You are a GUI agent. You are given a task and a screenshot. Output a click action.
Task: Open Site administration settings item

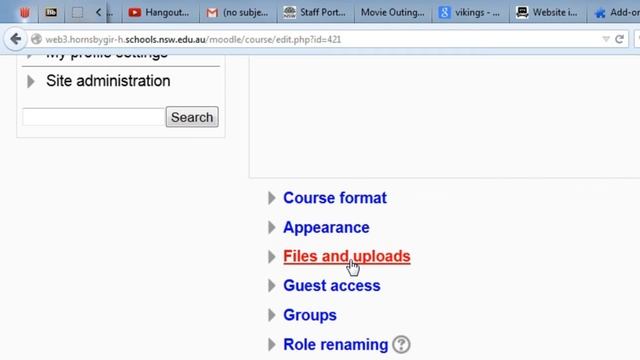[x=108, y=81]
